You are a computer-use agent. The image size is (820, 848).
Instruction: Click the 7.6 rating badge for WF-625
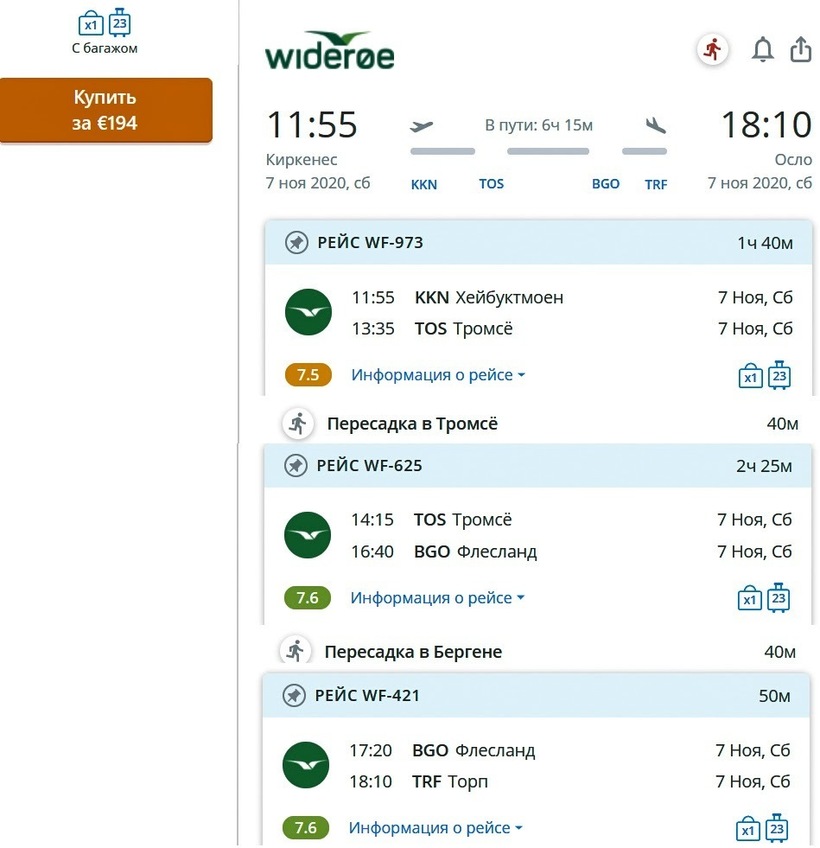click(x=307, y=598)
